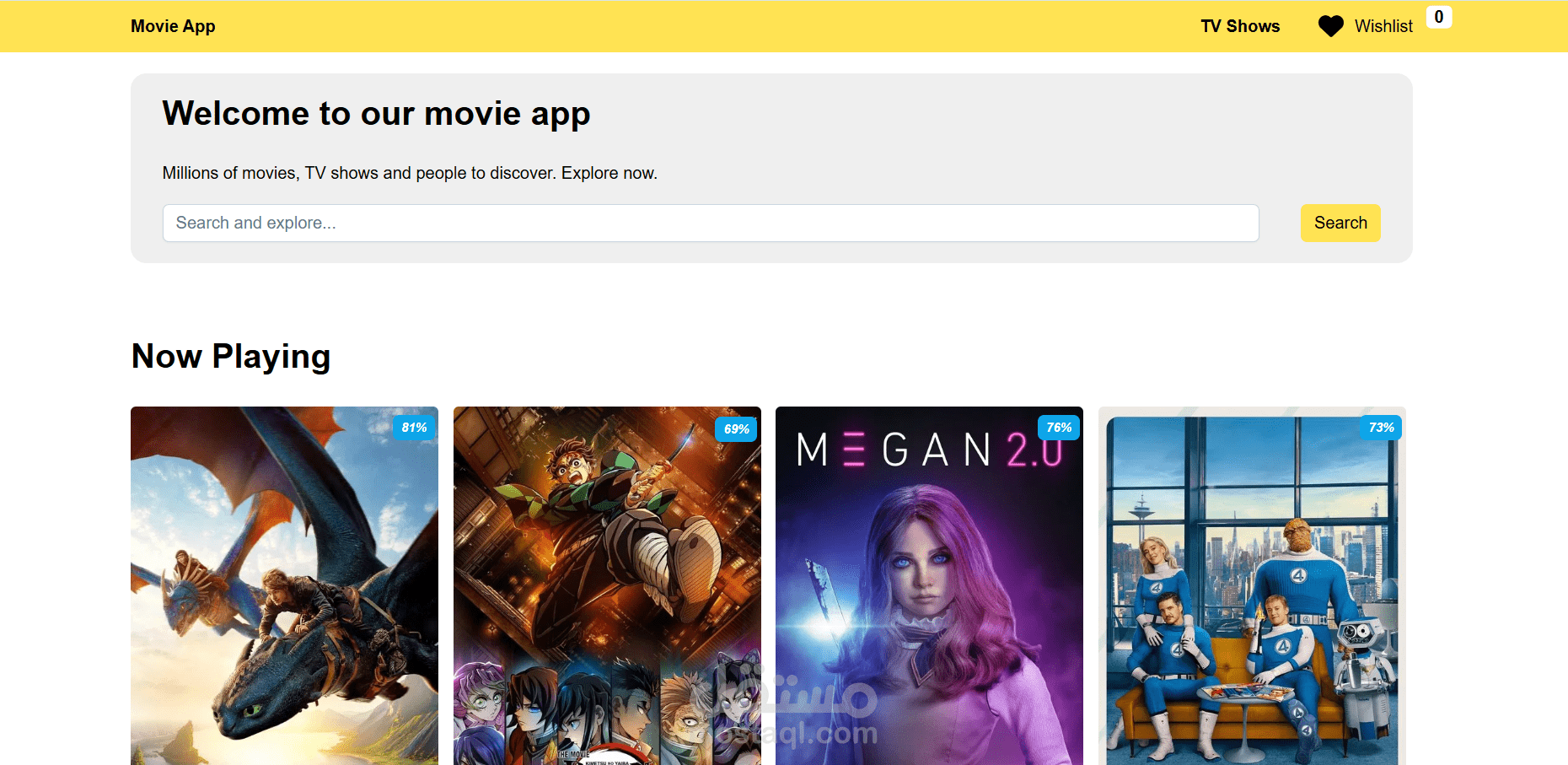Focus the Search and explore input field
The image size is (1568, 765).
click(x=711, y=223)
